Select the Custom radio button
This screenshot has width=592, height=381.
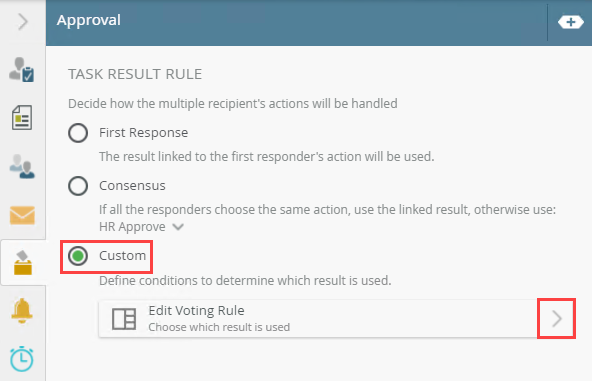pos(78,256)
